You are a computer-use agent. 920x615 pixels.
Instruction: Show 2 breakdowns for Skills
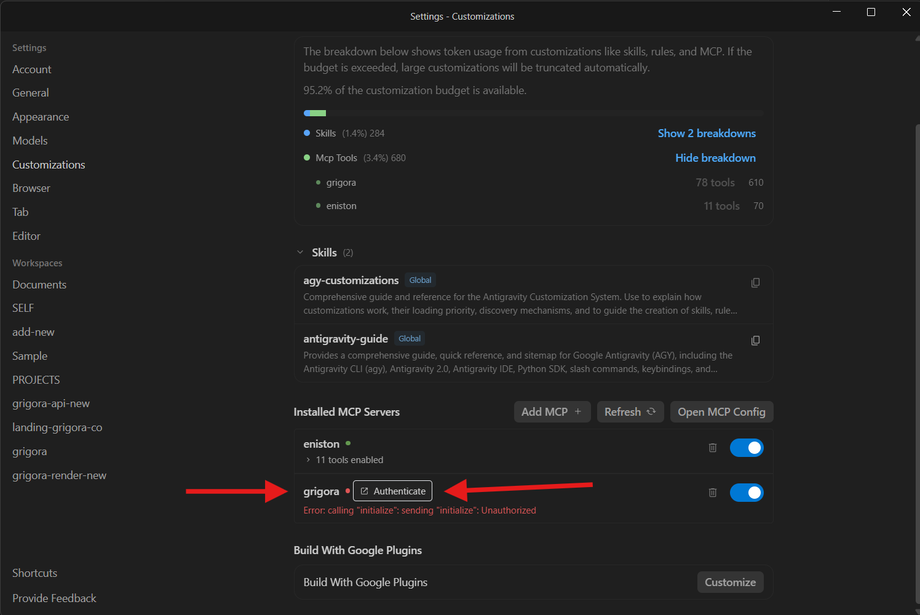(x=706, y=133)
